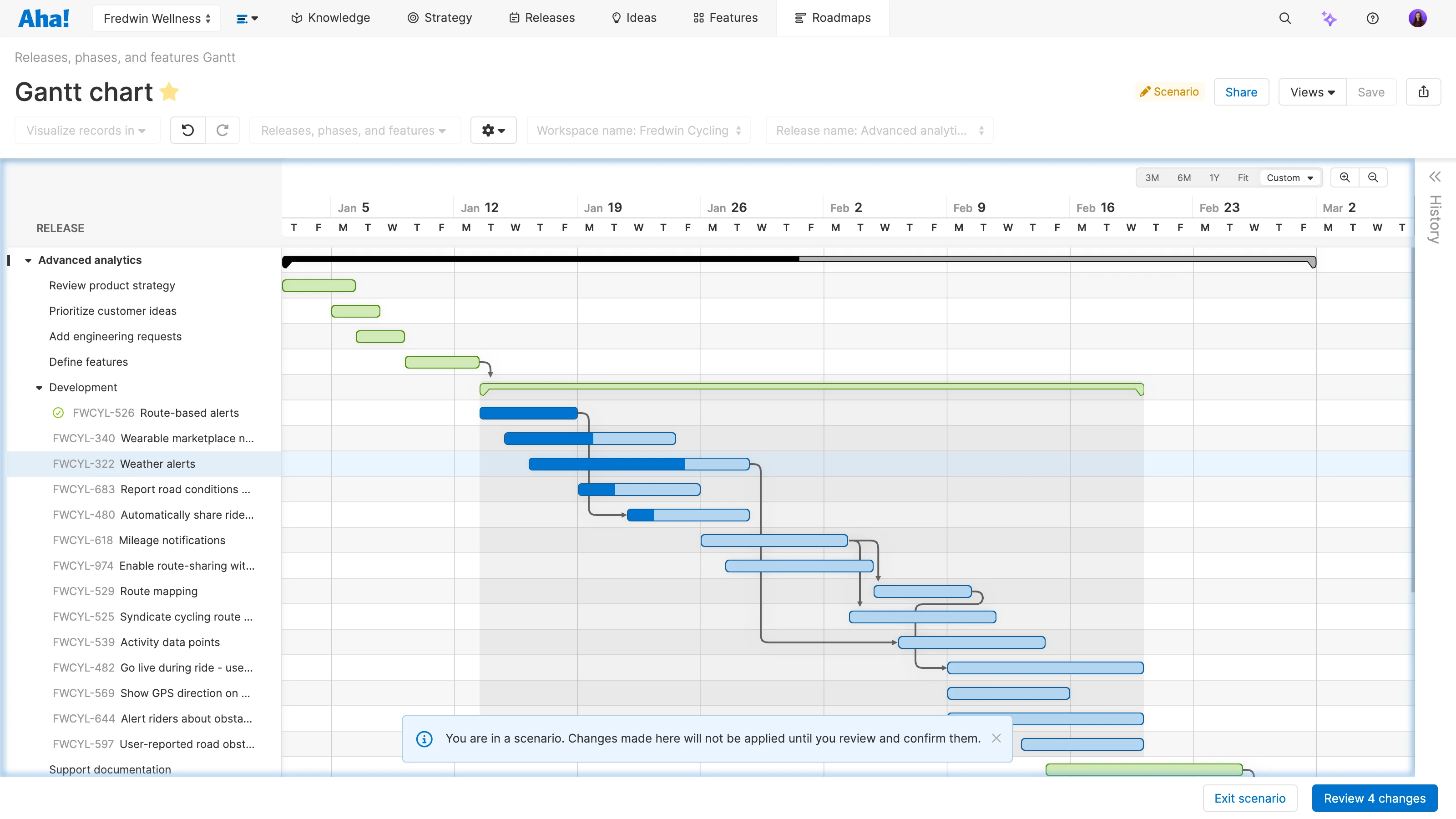
Task: Open the Roadmaps tab
Action: [x=833, y=18]
